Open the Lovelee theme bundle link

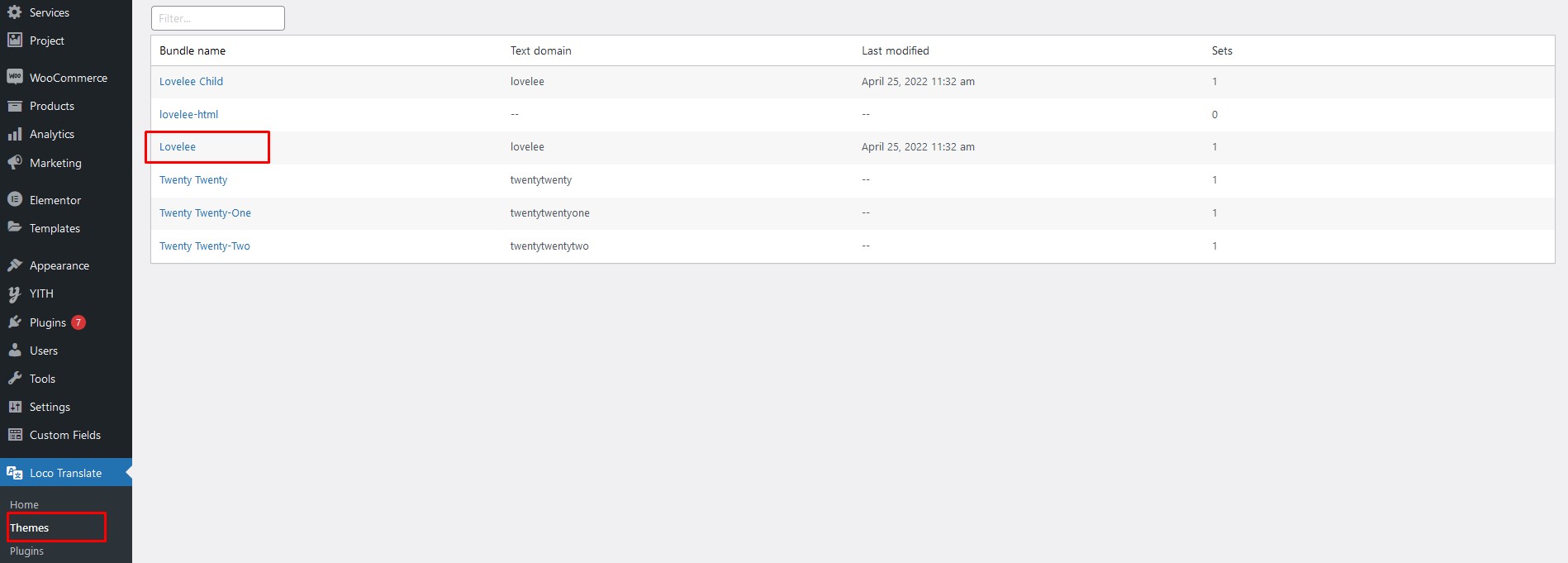tap(178, 146)
